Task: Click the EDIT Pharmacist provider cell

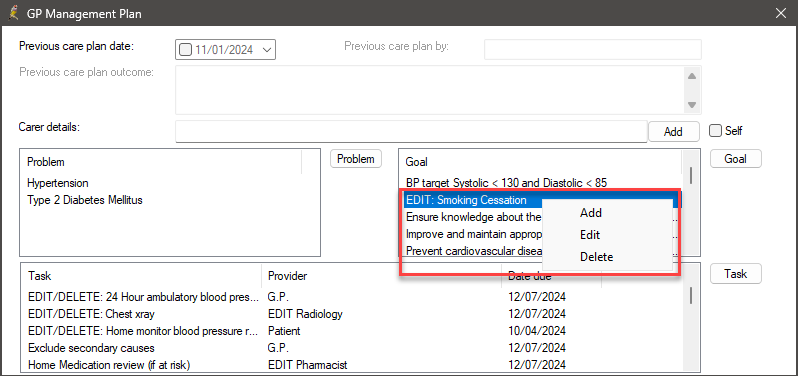Action: pos(307,365)
